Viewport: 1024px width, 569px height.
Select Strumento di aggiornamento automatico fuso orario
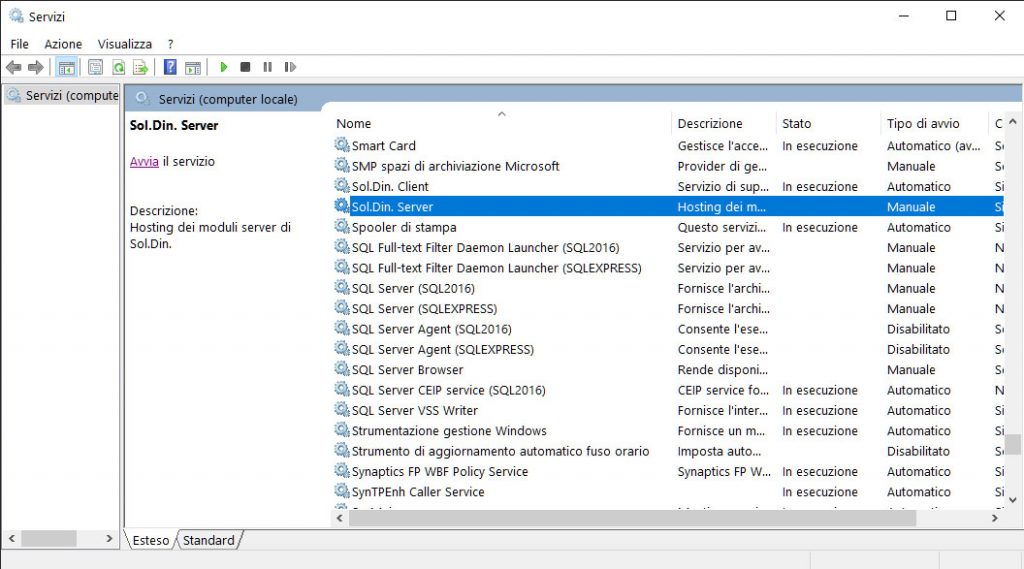point(500,451)
